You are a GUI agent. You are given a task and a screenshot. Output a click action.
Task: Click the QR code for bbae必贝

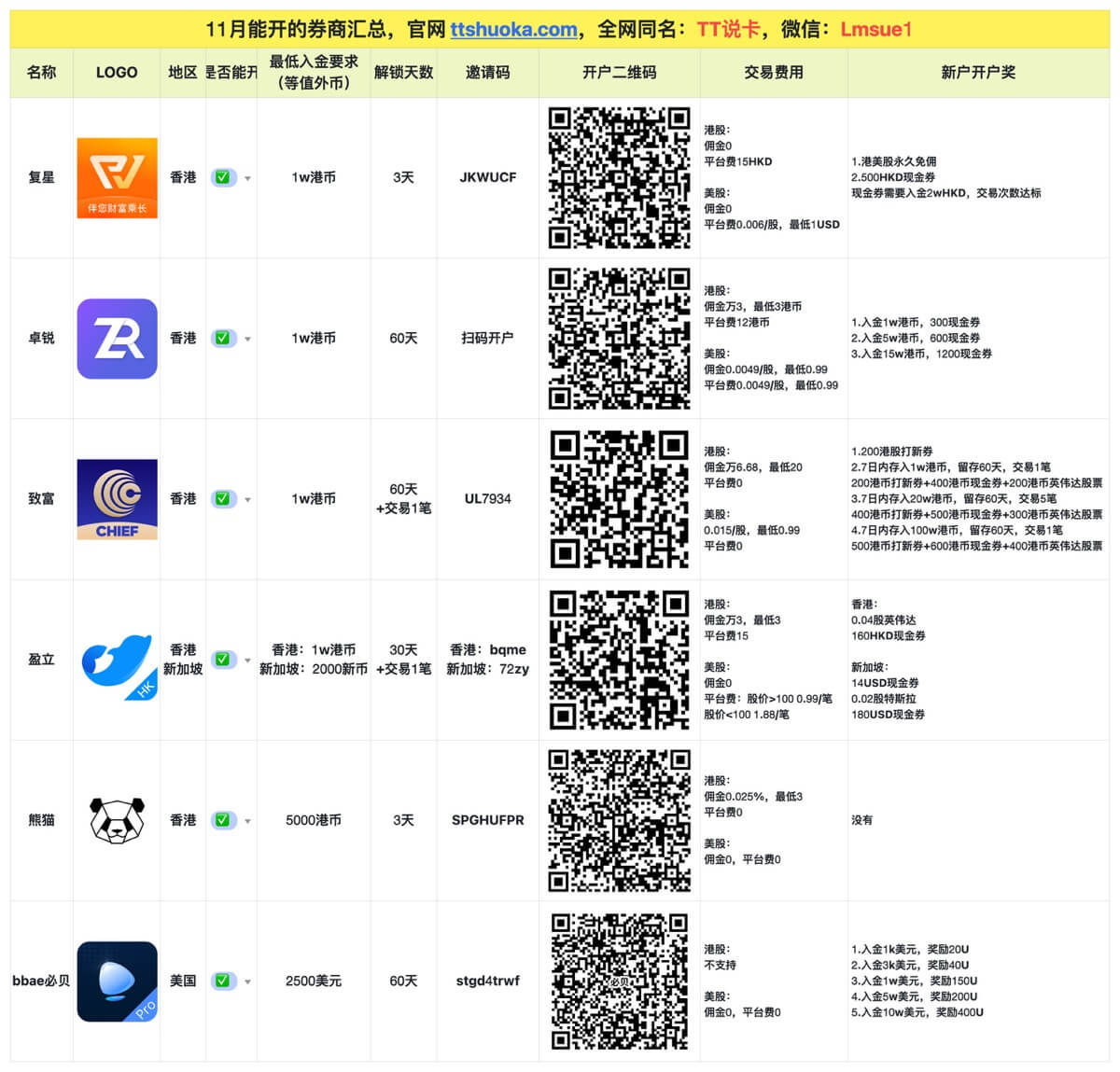(x=619, y=982)
